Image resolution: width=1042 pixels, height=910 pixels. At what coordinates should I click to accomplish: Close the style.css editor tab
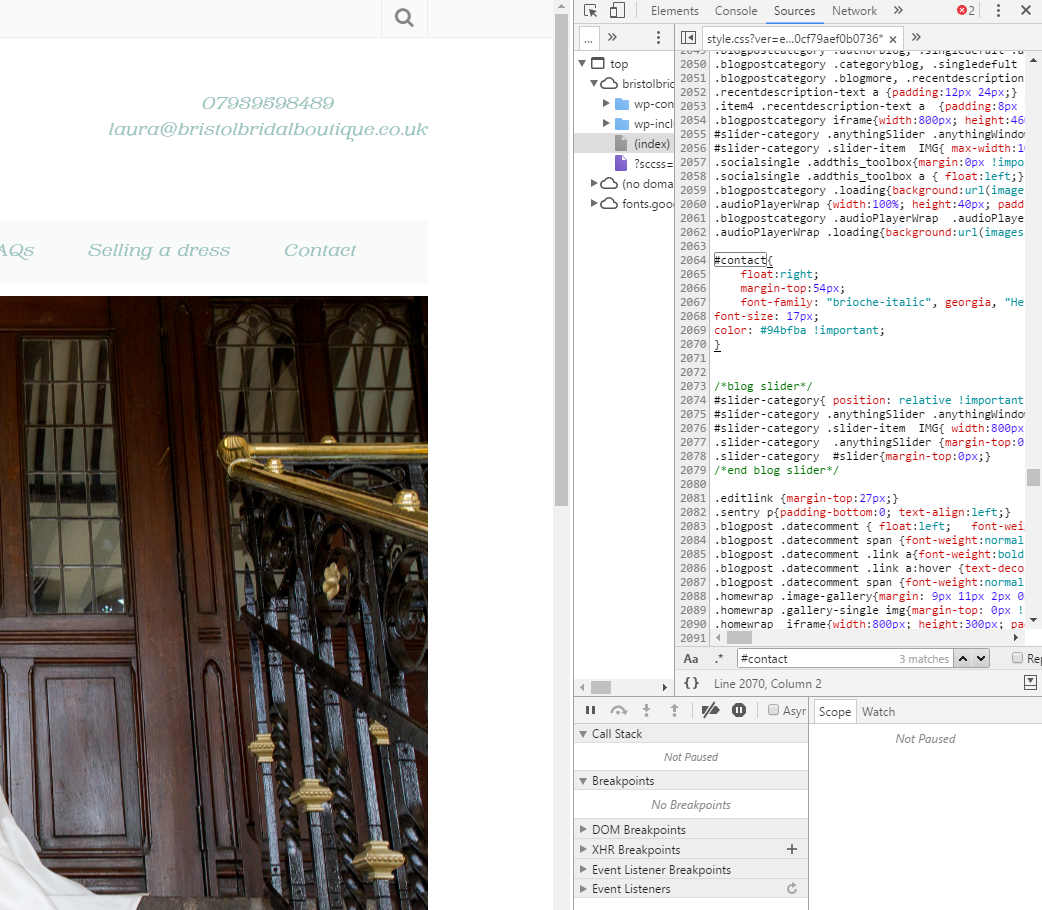pyautogui.click(x=893, y=39)
